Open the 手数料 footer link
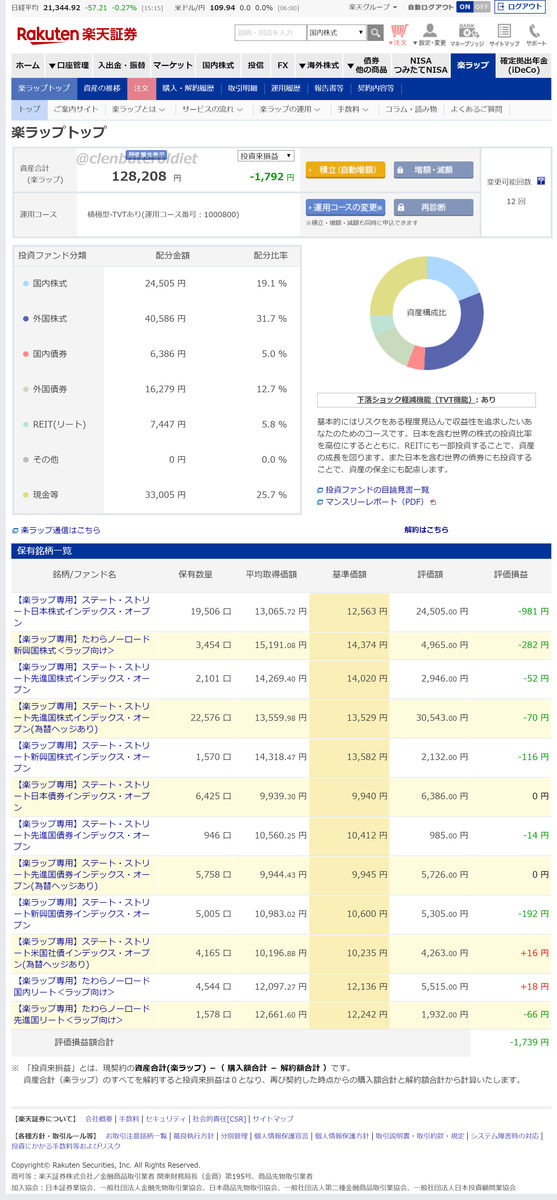Viewport: 557px width, 1200px height. [127, 1118]
